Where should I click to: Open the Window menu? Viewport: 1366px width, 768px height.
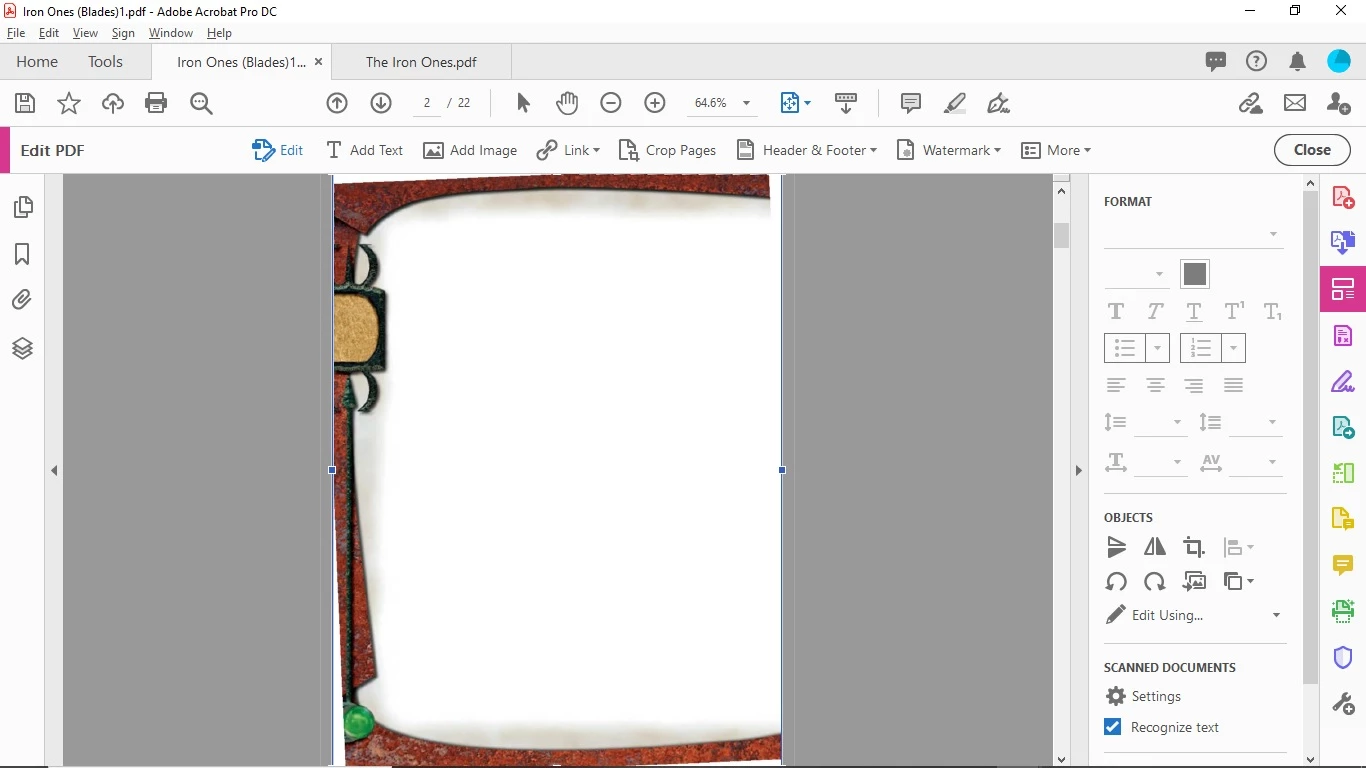[170, 33]
